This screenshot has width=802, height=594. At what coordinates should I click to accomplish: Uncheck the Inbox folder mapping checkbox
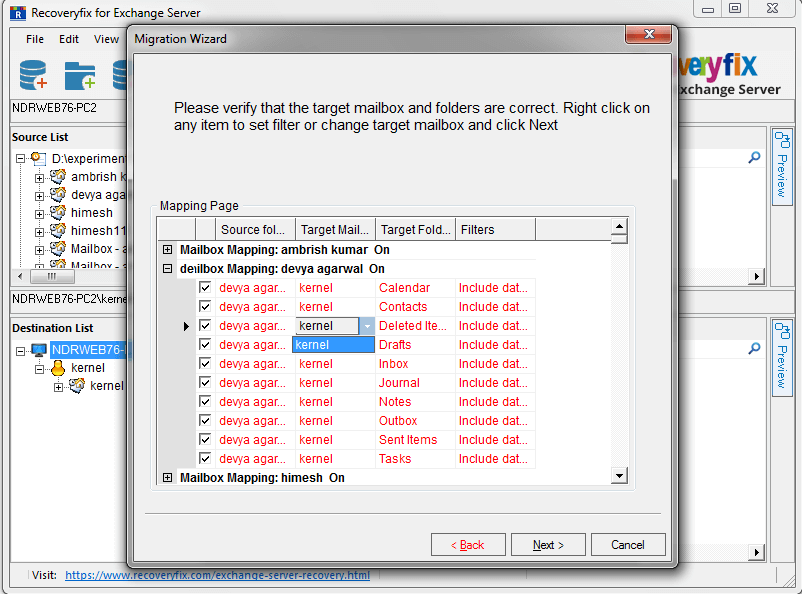pyautogui.click(x=205, y=363)
